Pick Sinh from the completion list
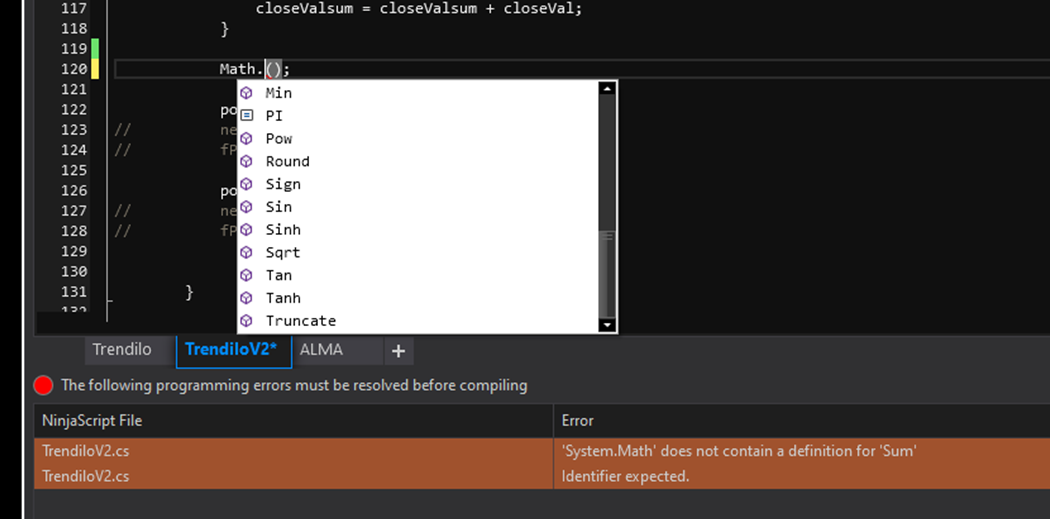Viewport: 1050px width, 519px height. point(283,230)
